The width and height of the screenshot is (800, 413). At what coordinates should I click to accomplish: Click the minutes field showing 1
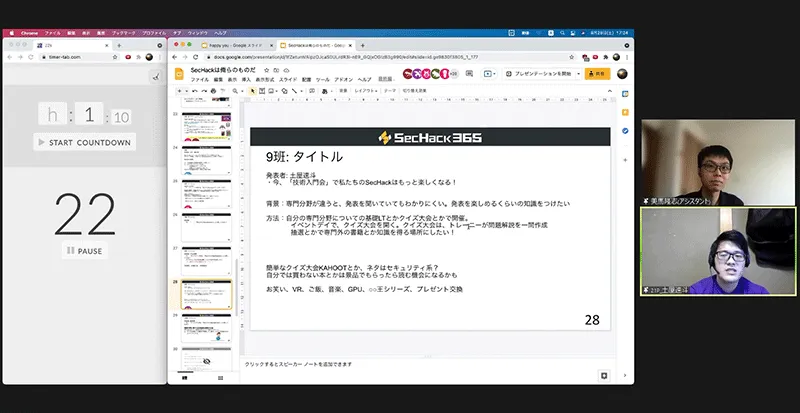89,114
